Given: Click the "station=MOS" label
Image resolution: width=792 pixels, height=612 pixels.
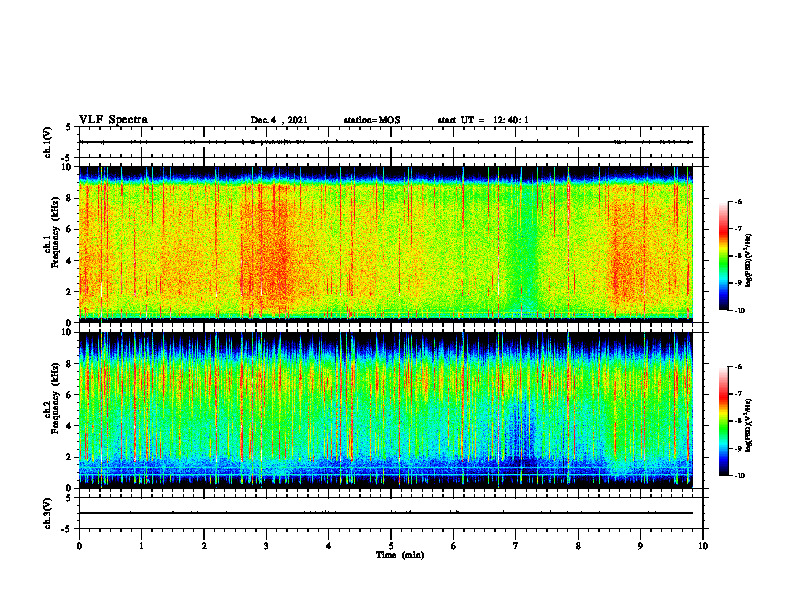Looking at the screenshot, I should pyautogui.click(x=372, y=120).
